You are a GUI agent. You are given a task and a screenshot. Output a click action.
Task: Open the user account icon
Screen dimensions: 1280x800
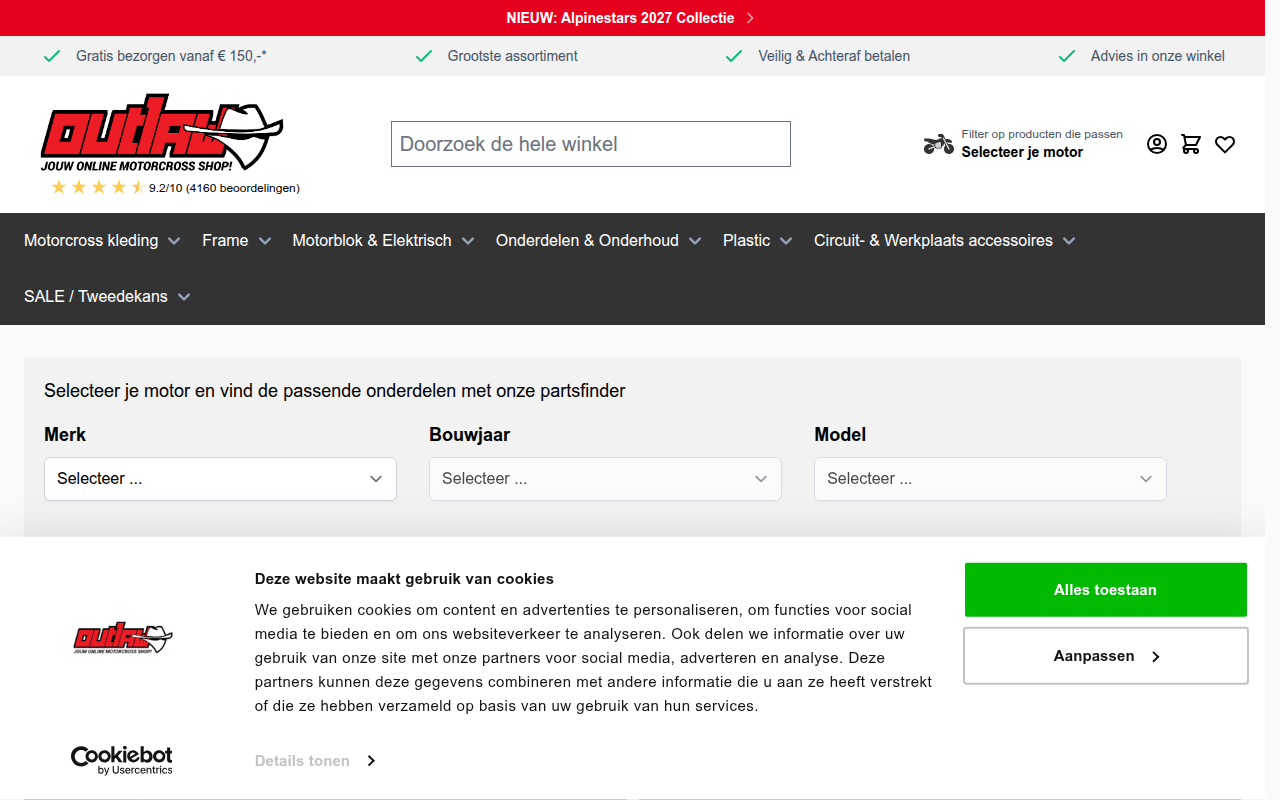[x=1157, y=144]
